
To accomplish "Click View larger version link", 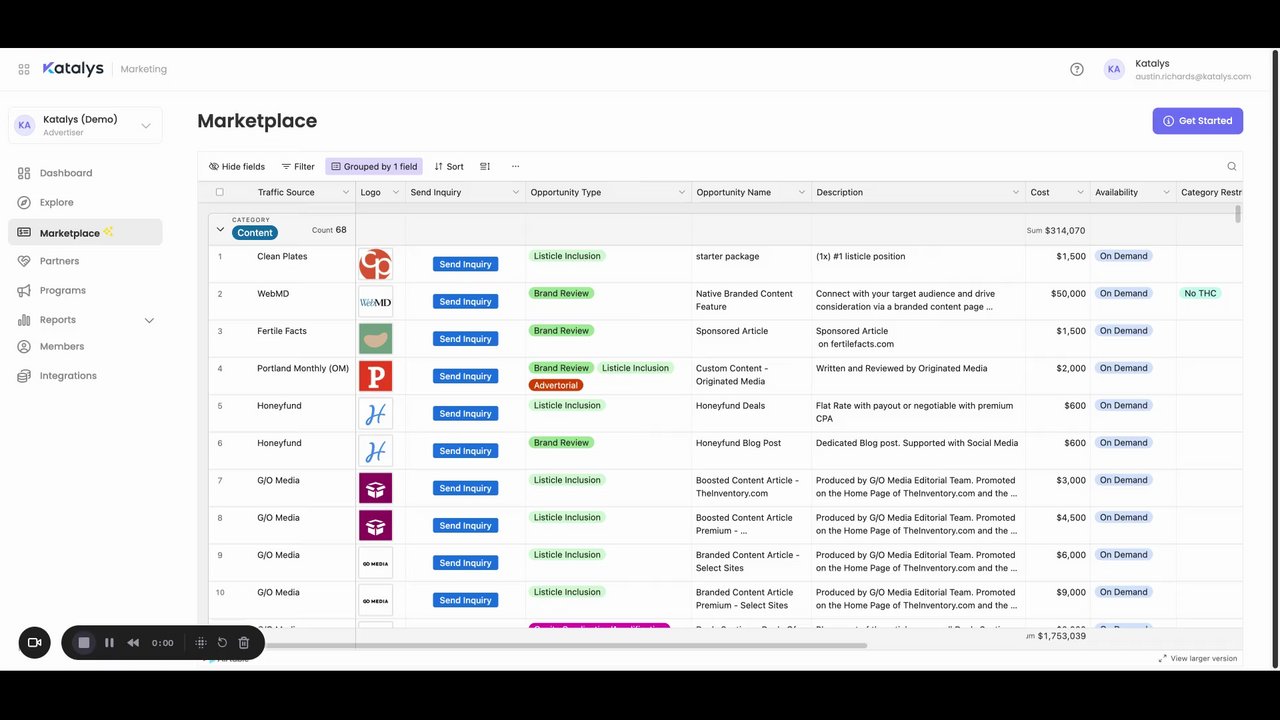I will [x=1198, y=658].
